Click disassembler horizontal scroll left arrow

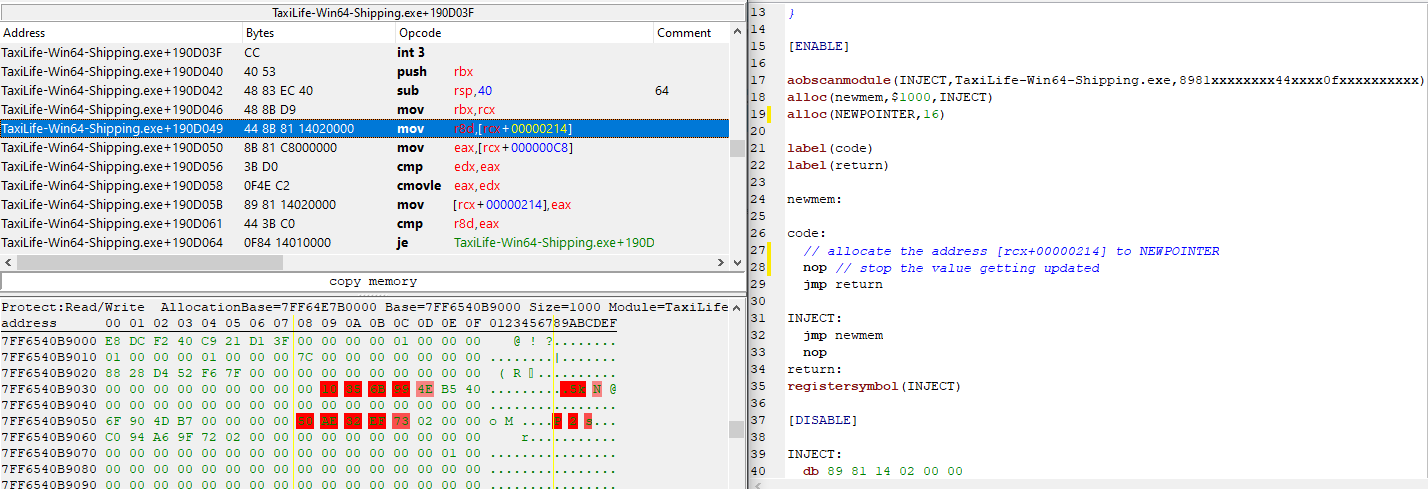[7, 262]
